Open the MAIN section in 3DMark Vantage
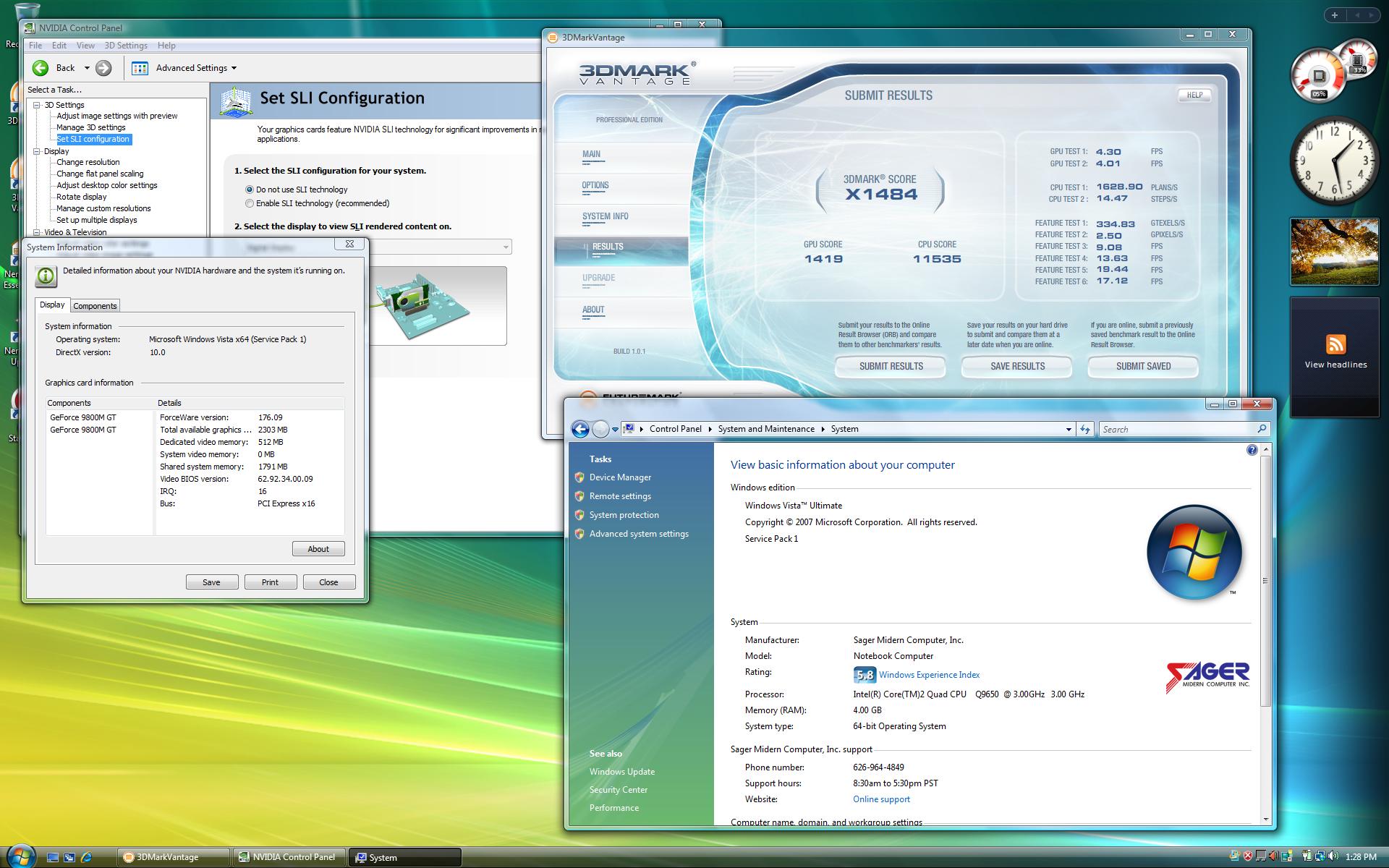The width and height of the screenshot is (1389, 868). [x=592, y=154]
